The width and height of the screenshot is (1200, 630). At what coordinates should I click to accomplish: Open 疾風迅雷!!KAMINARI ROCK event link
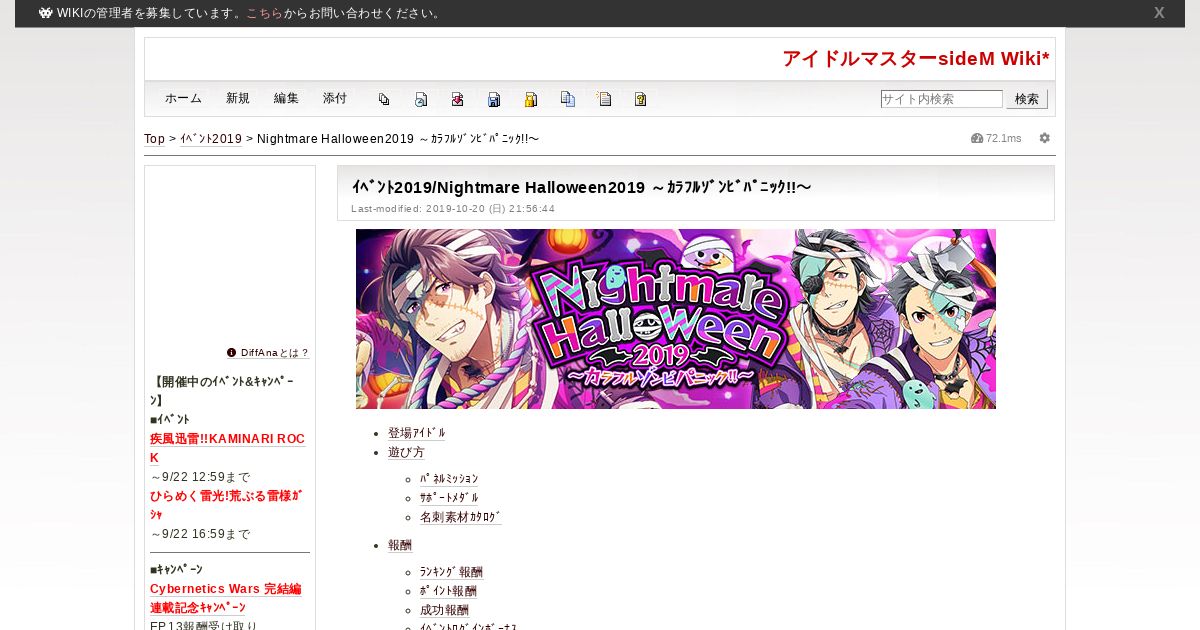228,448
